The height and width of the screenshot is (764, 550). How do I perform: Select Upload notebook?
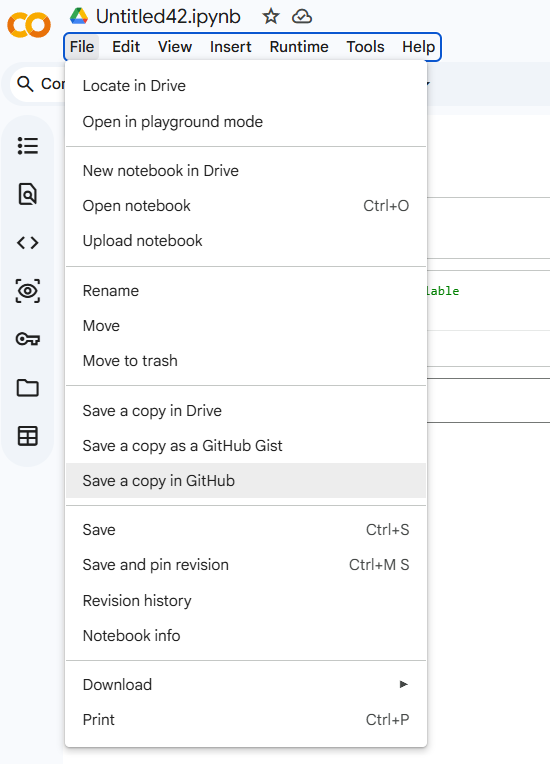(246, 241)
